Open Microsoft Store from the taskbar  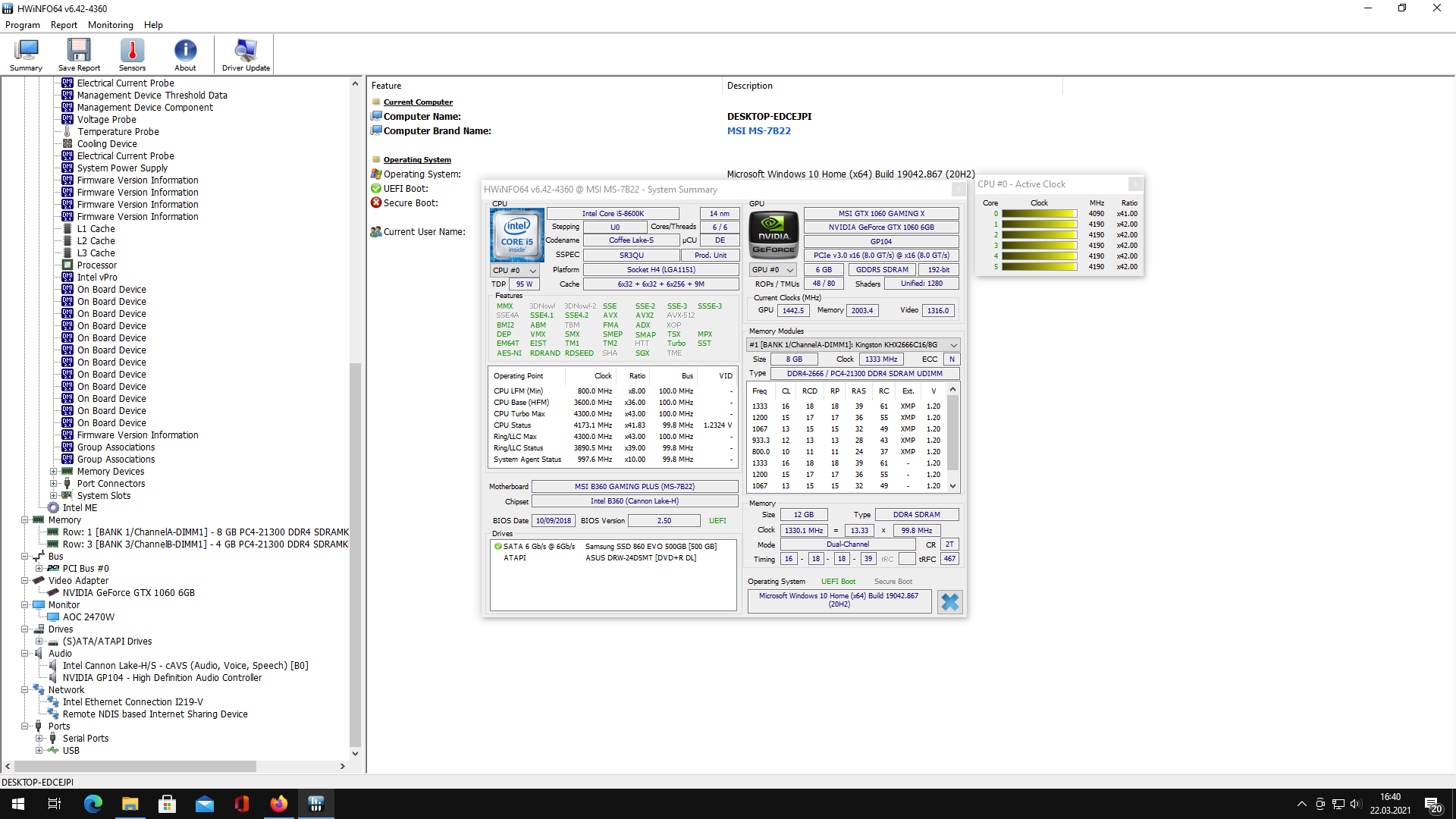click(168, 804)
